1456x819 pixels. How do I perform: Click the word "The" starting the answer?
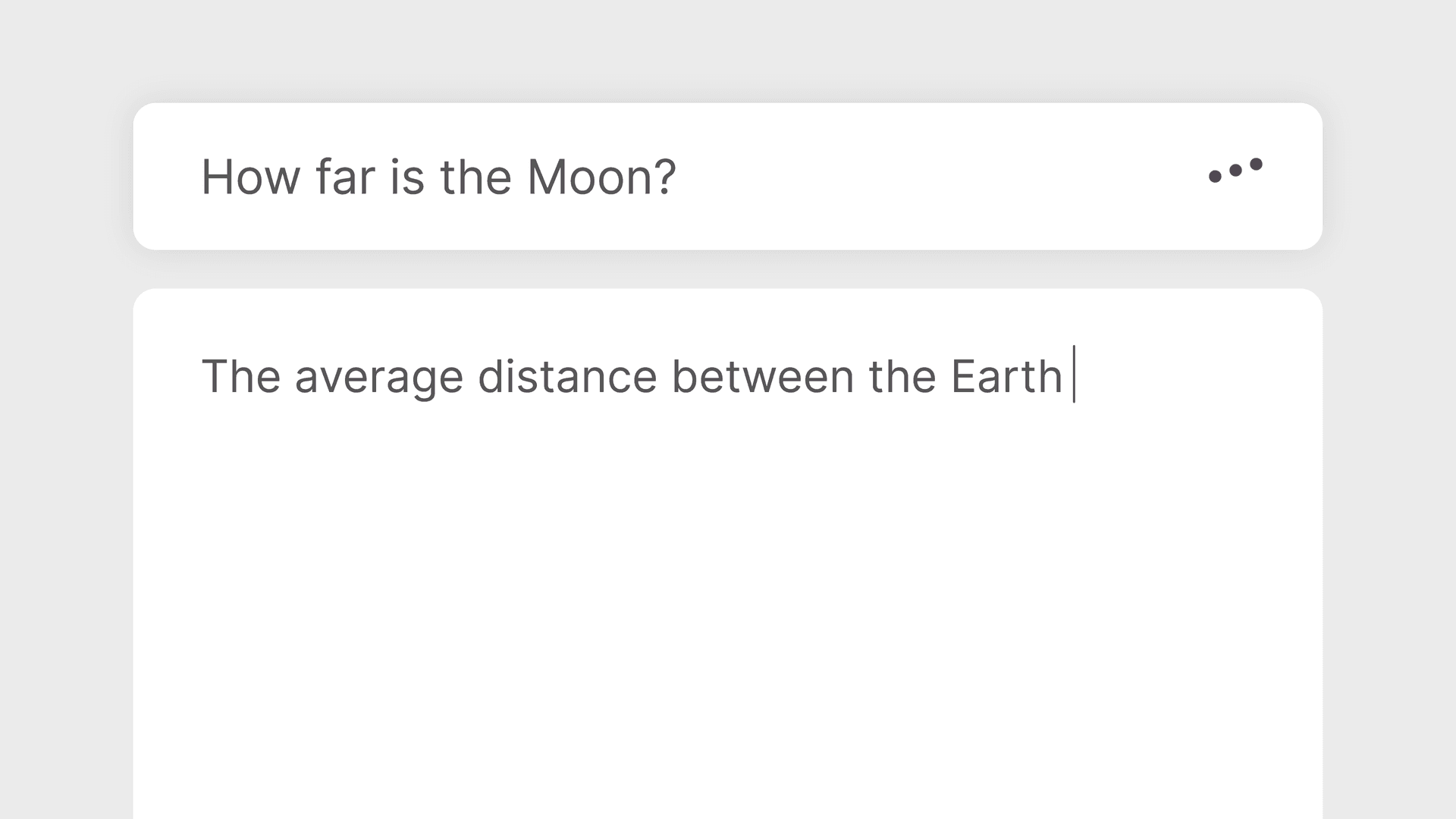click(241, 377)
